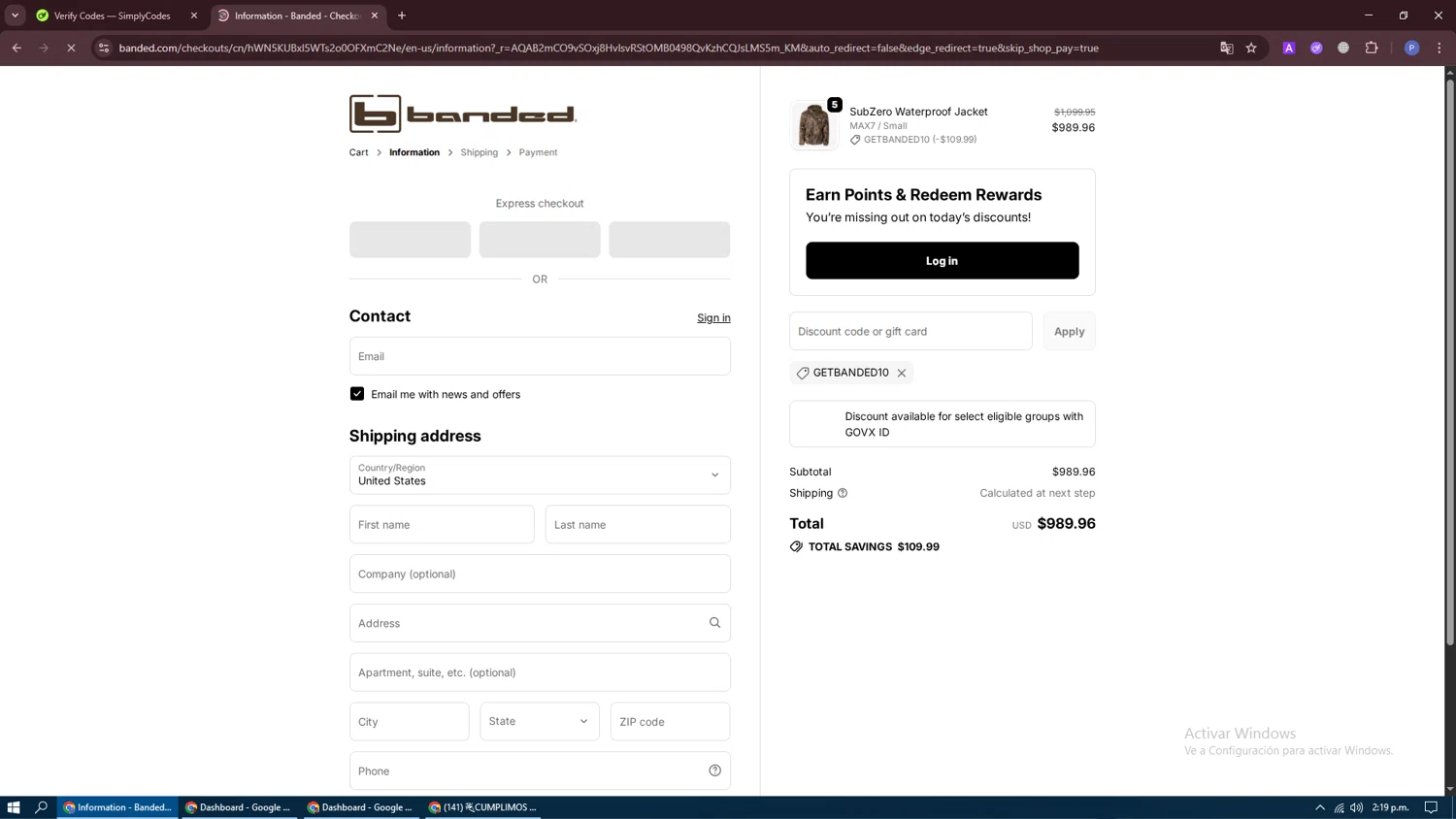Click the globe extension icon
Screen dimensions: 1456x819
[1343, 48]
